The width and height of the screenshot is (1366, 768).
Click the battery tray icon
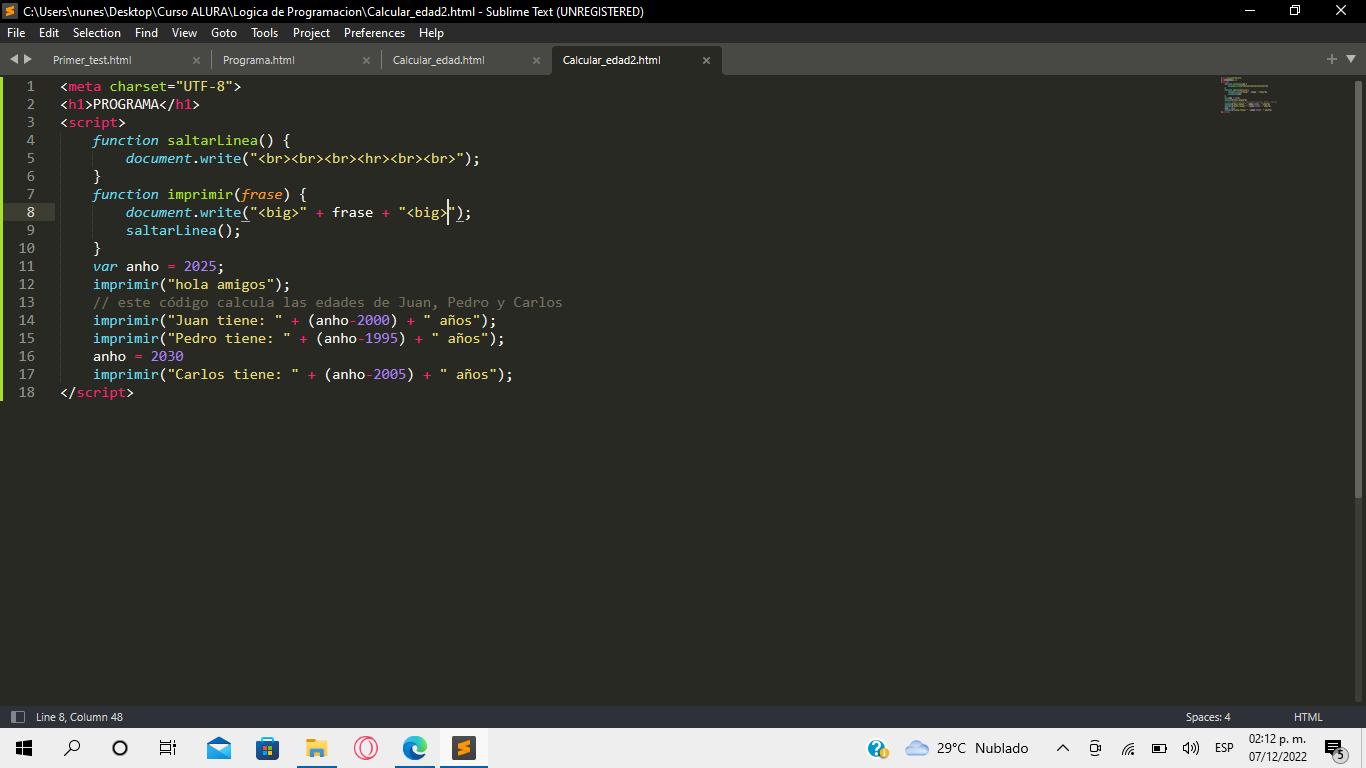tap(1159, 748)
